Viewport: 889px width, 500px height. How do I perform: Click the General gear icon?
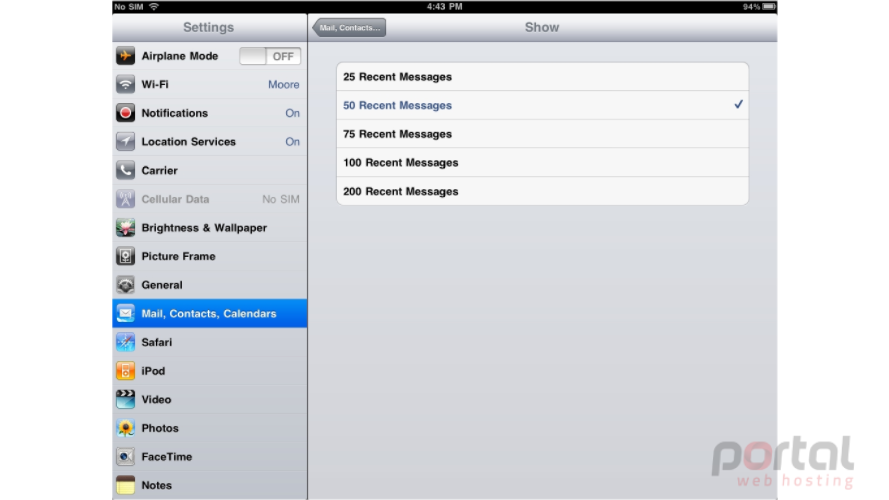click(x=125, y=285)
